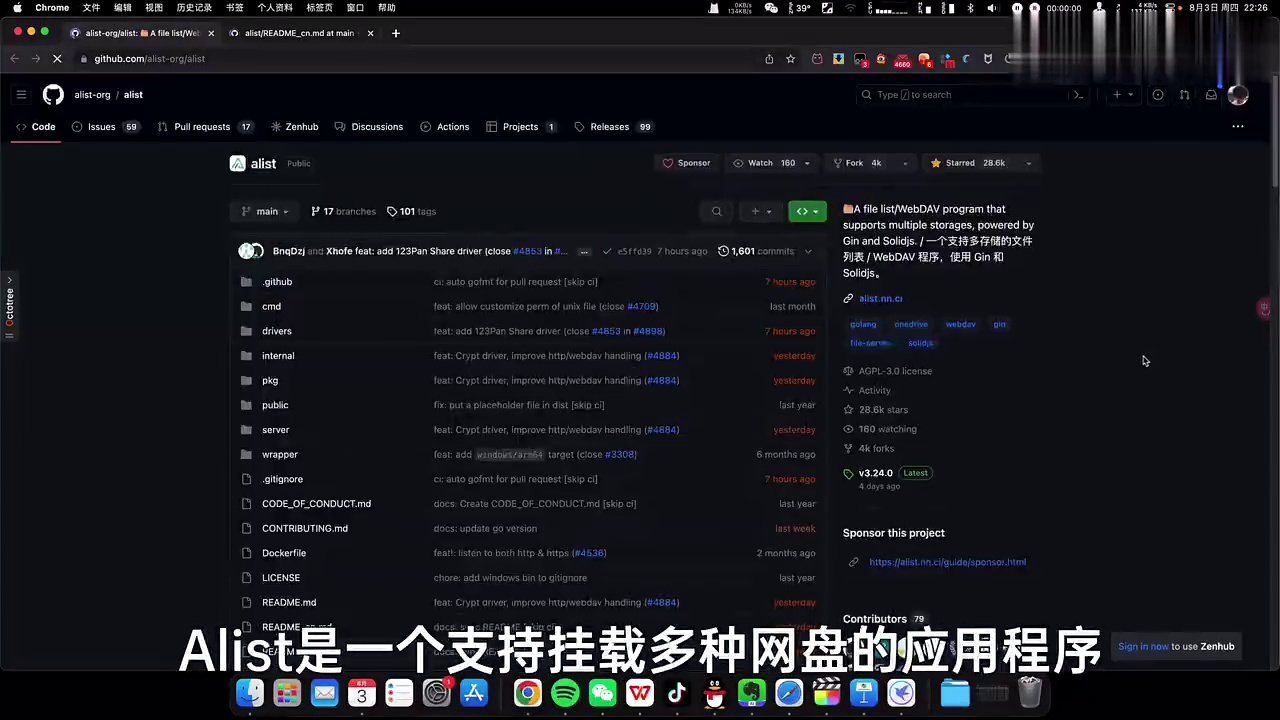The image size is (1280, 720).
Task: Open the 1,601 commits history link
Action: [756, 251]
